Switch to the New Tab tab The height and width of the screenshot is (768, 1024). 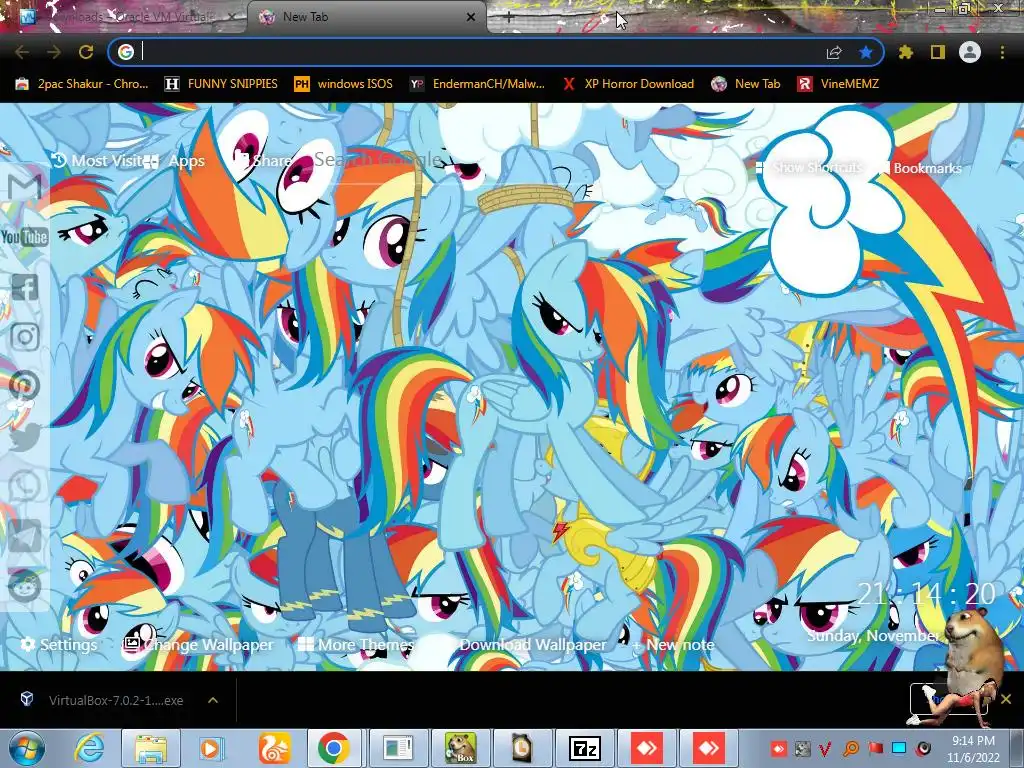click(366, 17)
